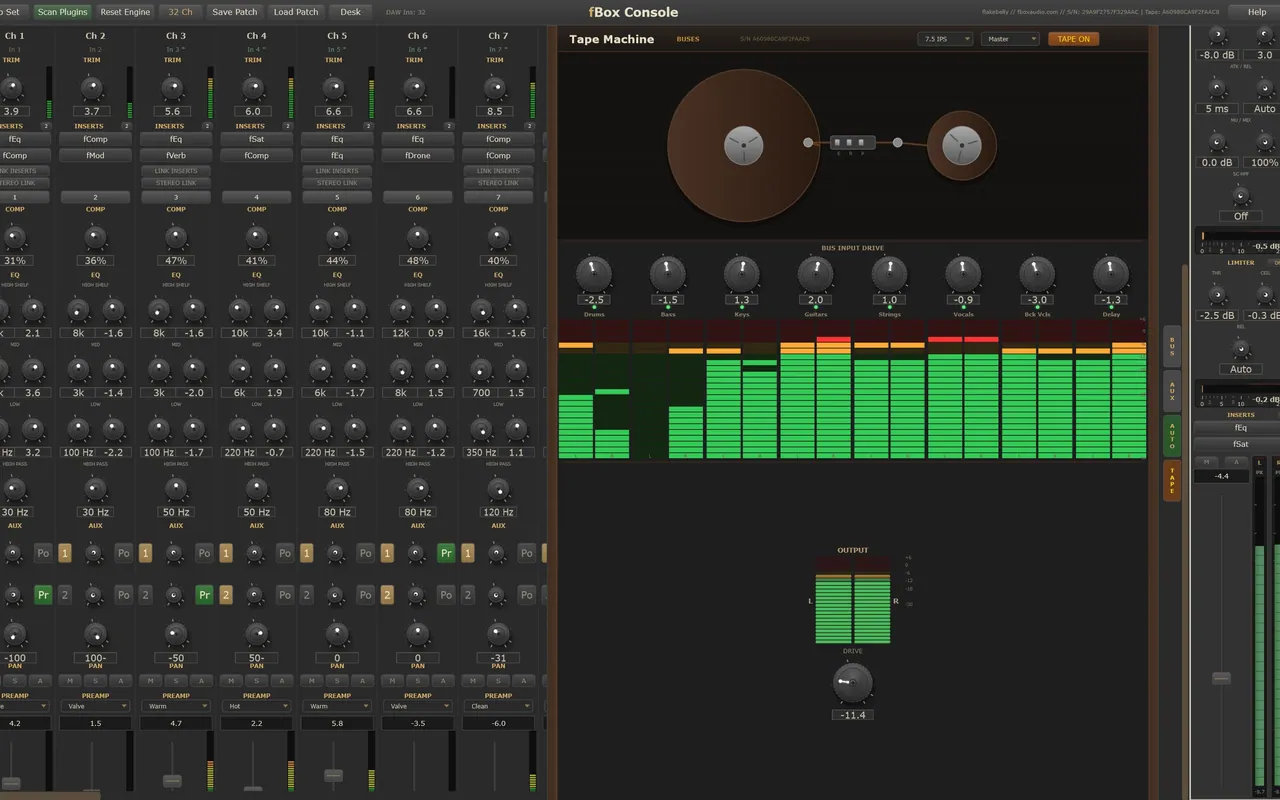Click the limiter REL knob reading Auto
The image size is (1280, 800).
[1241, 349]
